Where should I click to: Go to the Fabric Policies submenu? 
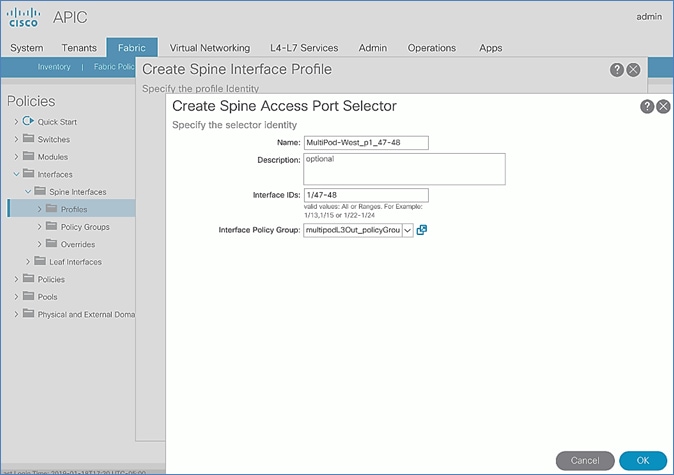pos(114,67)
